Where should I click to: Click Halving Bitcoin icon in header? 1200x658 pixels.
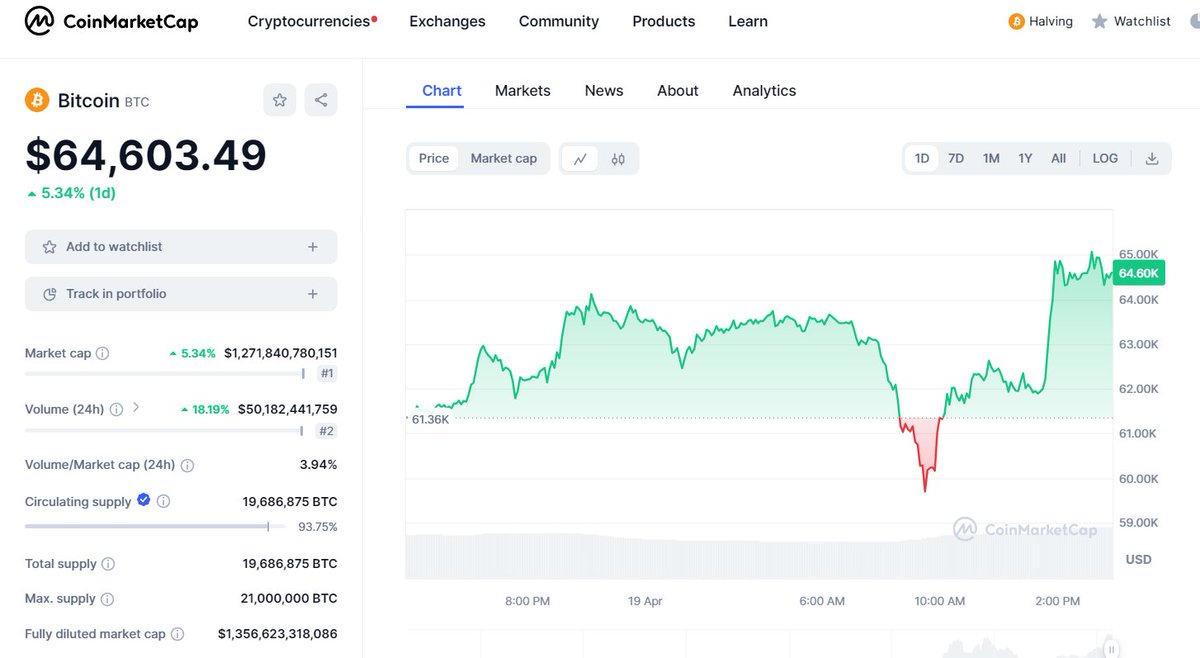[x=1017, y=21]
